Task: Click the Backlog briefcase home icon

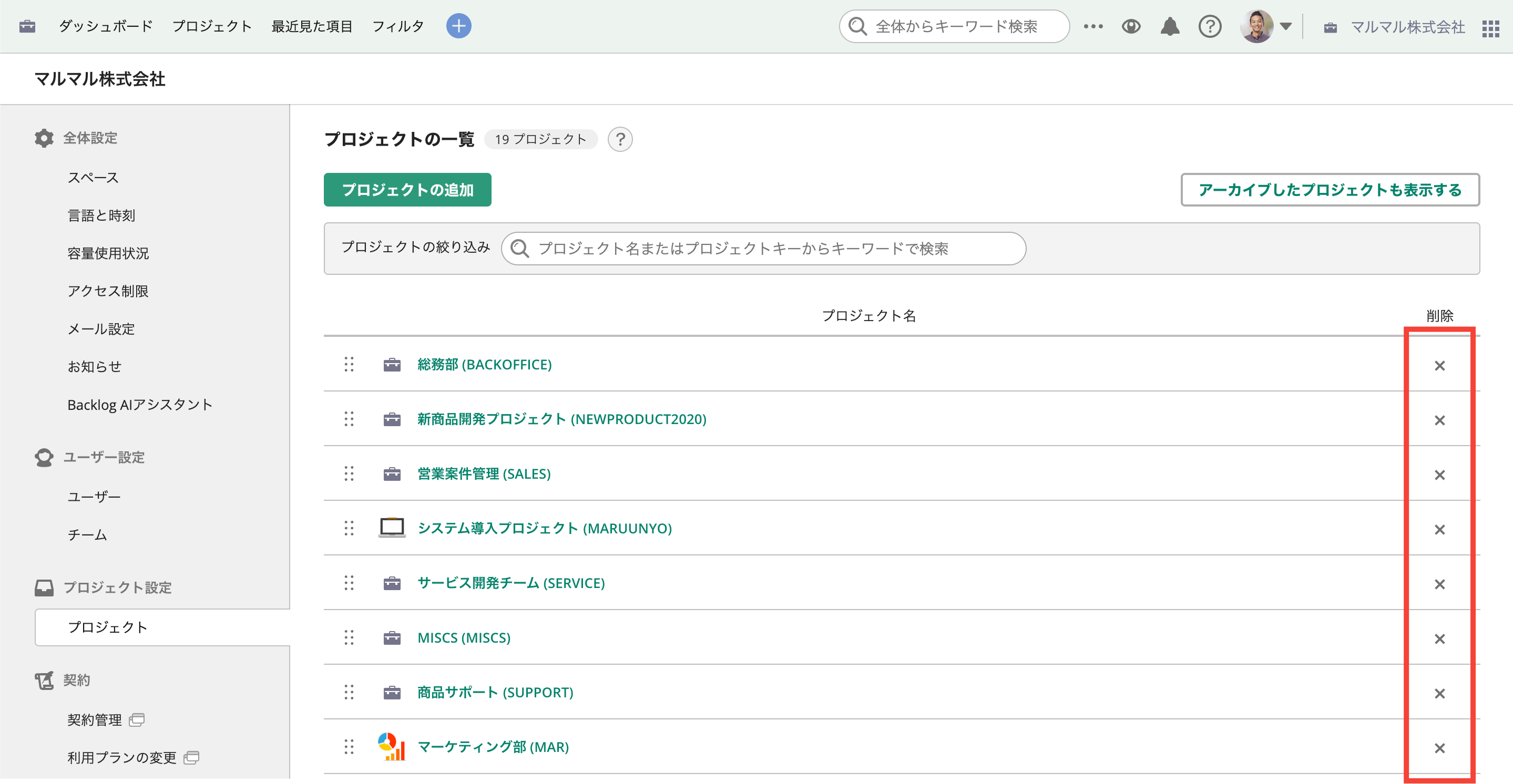Action: [27, 26]
